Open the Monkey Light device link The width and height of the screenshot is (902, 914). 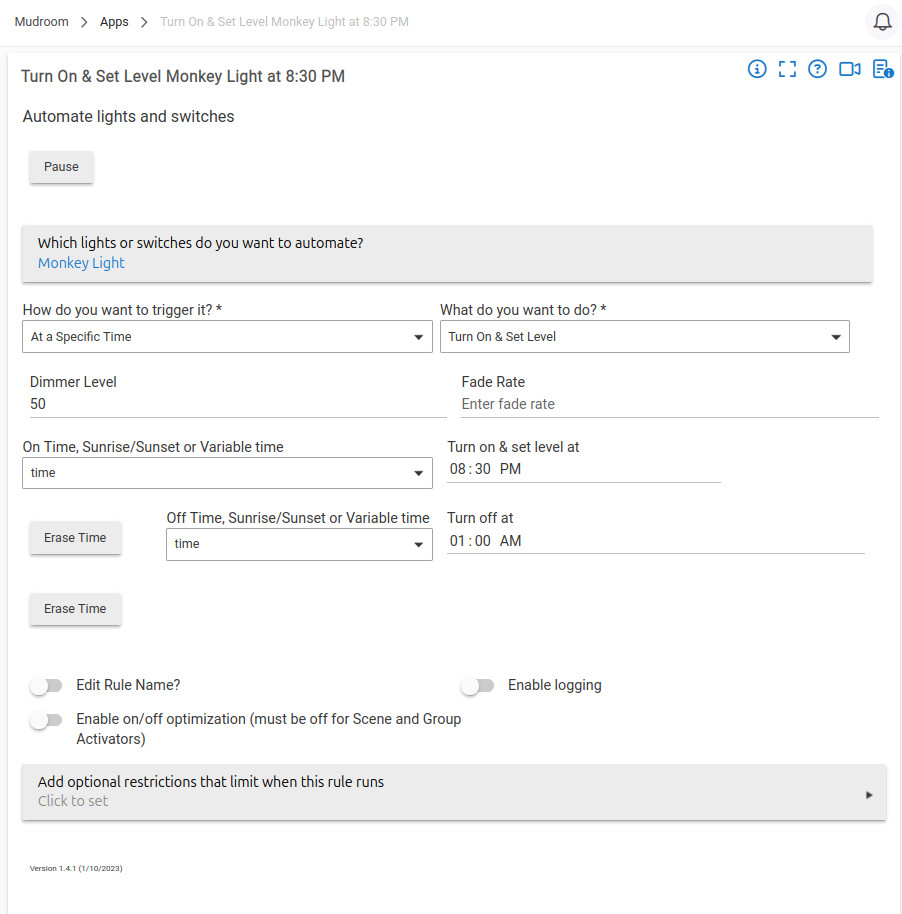tap(81, 263)
